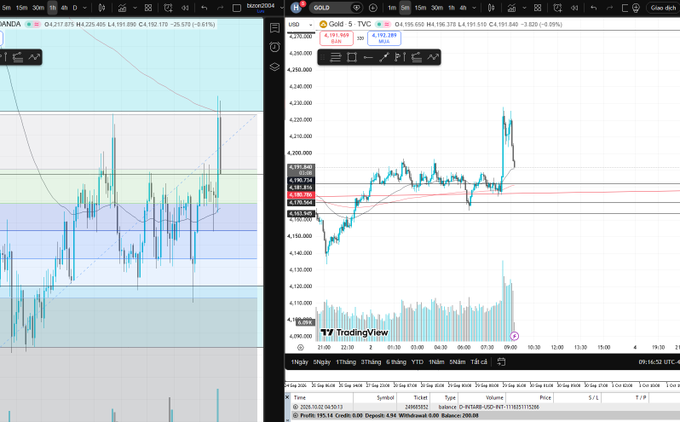Open the H user avatar menu
The width and height of the screenshot is (680, 422).
[296, 7]
